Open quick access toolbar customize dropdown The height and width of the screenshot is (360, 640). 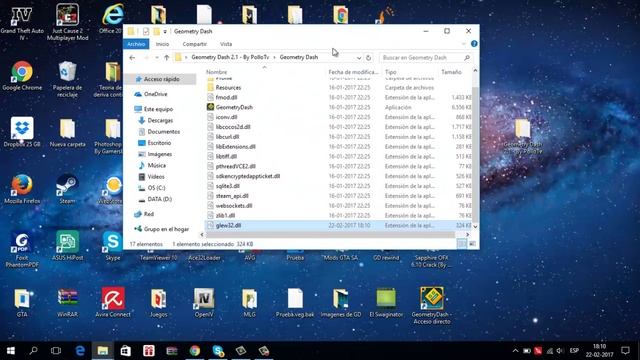click(165, 31)
